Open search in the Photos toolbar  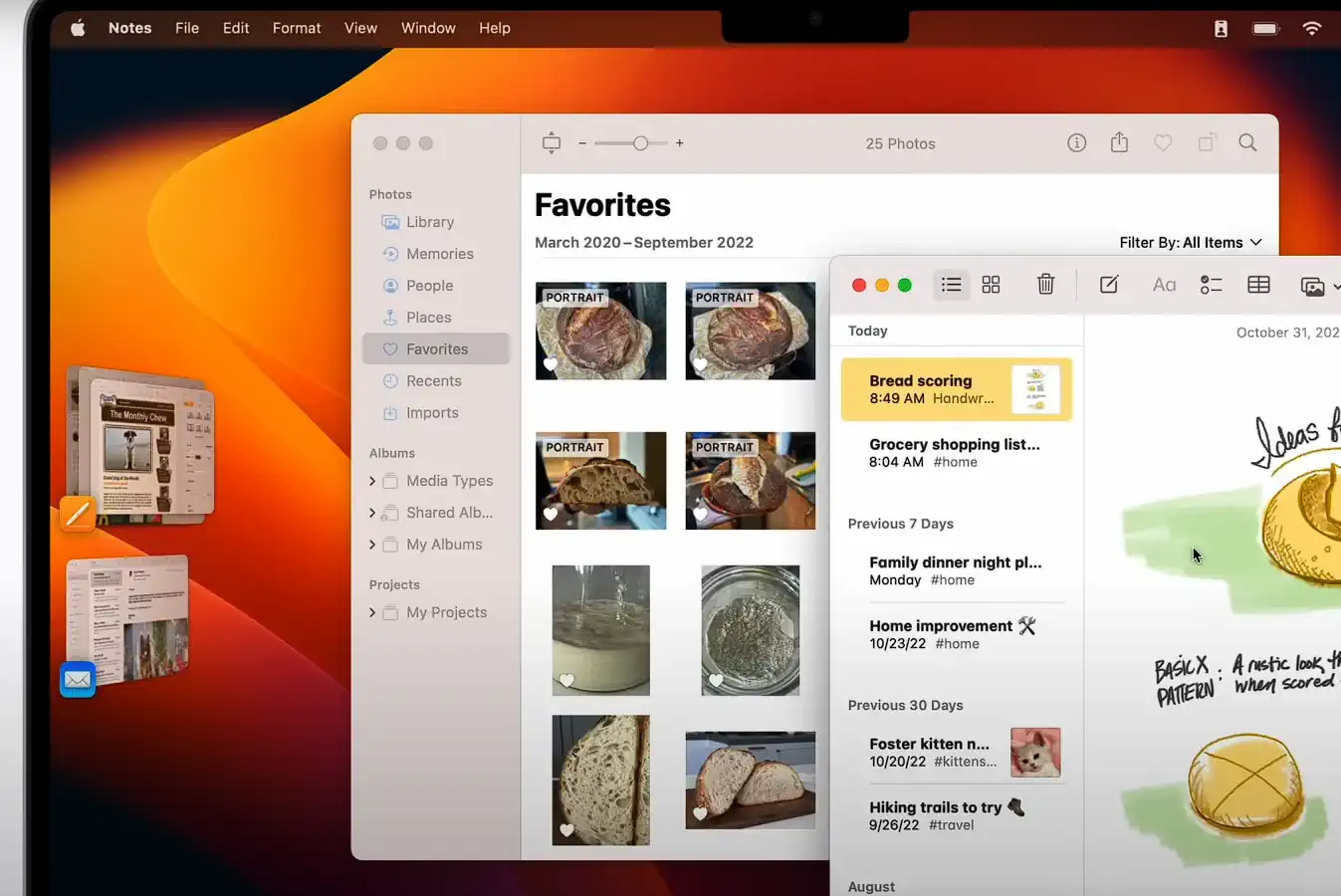point(1247,143)
